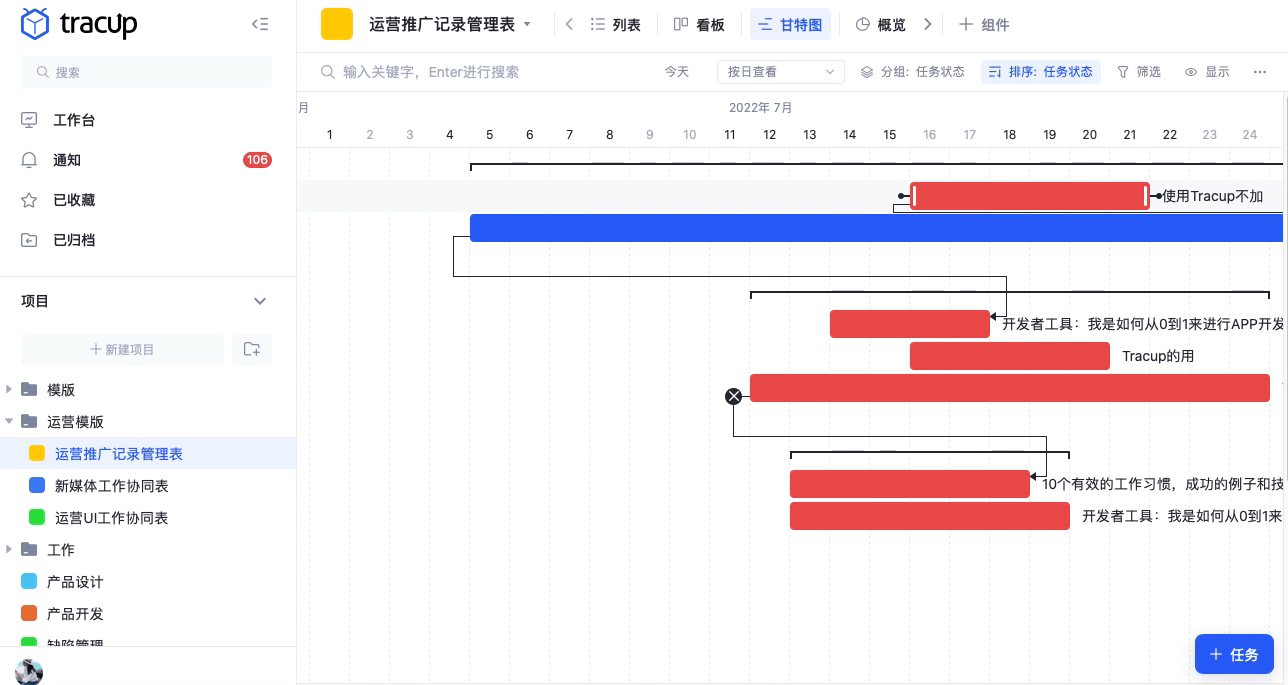The height and width of the screenshot is (685, 1288).
Task: Click the more options ellipsis in the toolbar
Action: [1260, 71]
